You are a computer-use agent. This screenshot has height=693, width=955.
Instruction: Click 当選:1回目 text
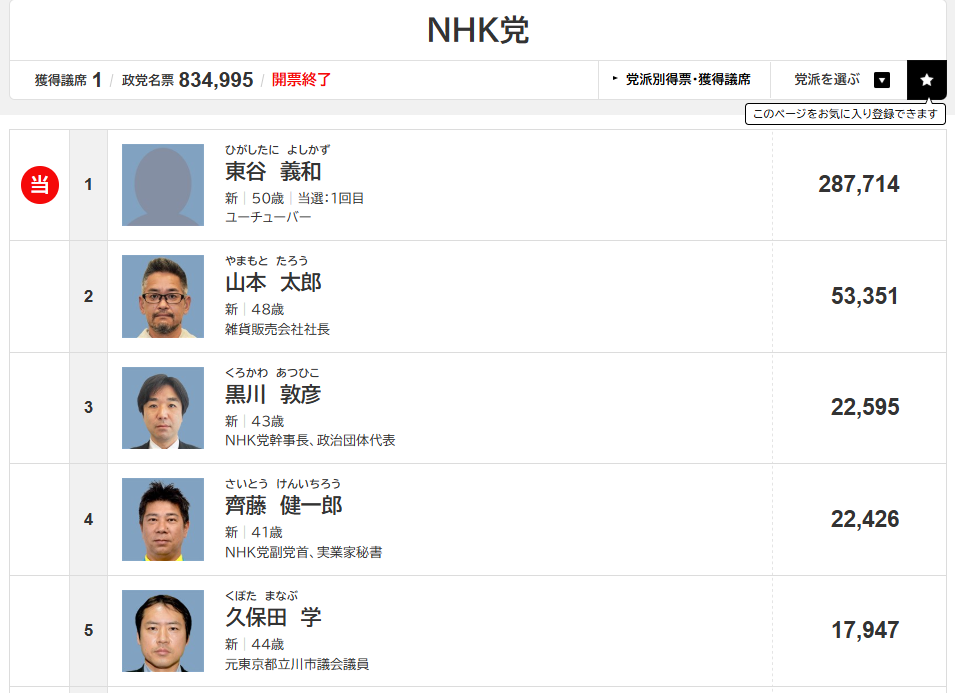tap(331, 199)
